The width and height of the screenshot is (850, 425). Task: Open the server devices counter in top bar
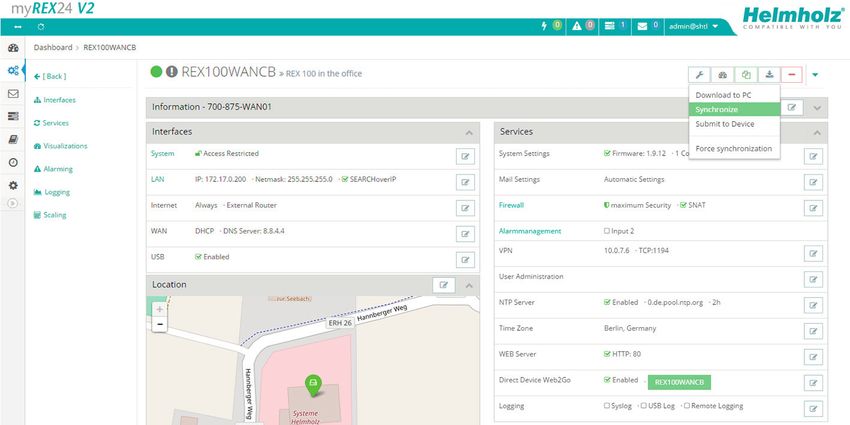[615, 25]
